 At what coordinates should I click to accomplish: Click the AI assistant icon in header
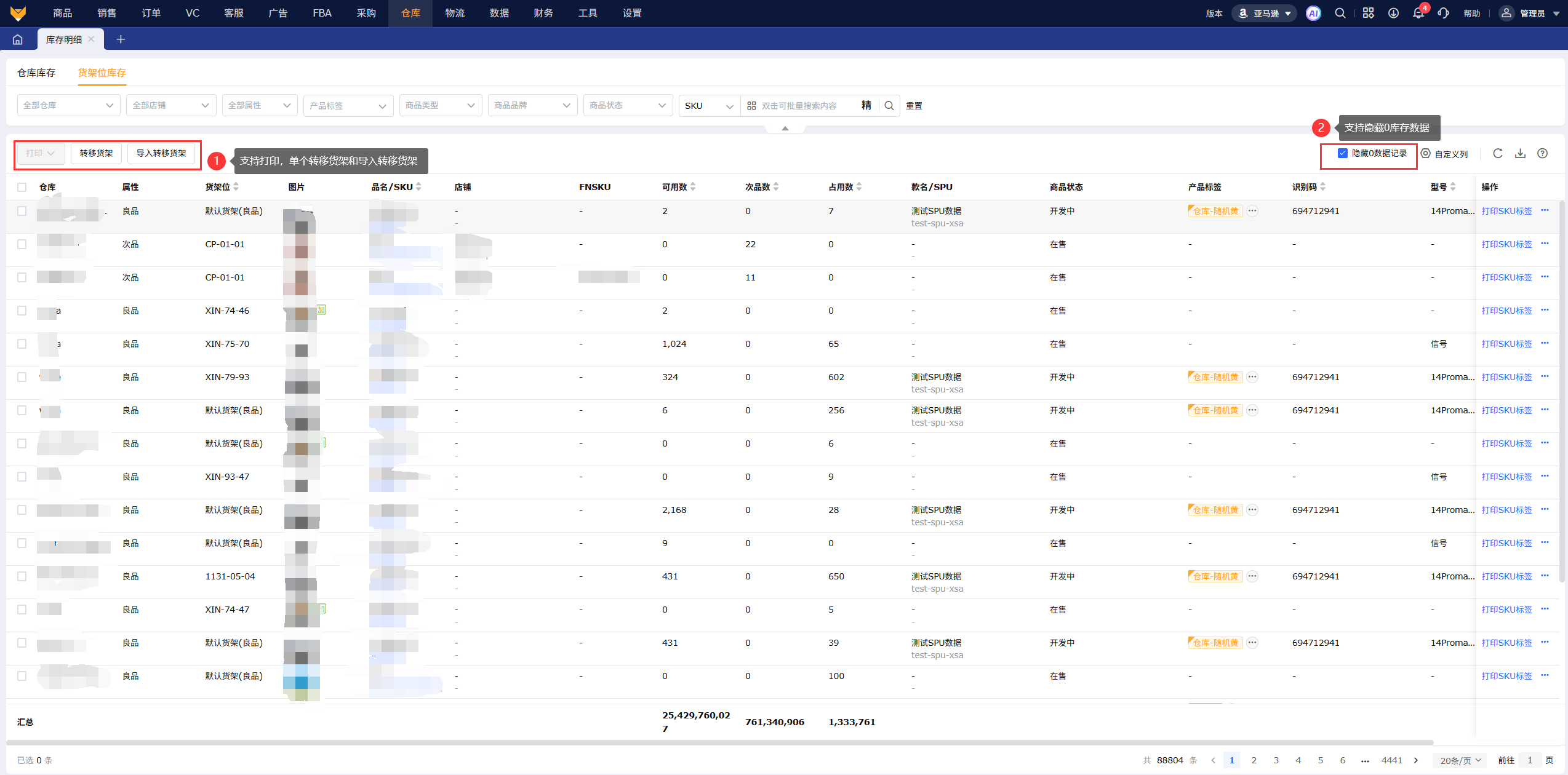1313,14
